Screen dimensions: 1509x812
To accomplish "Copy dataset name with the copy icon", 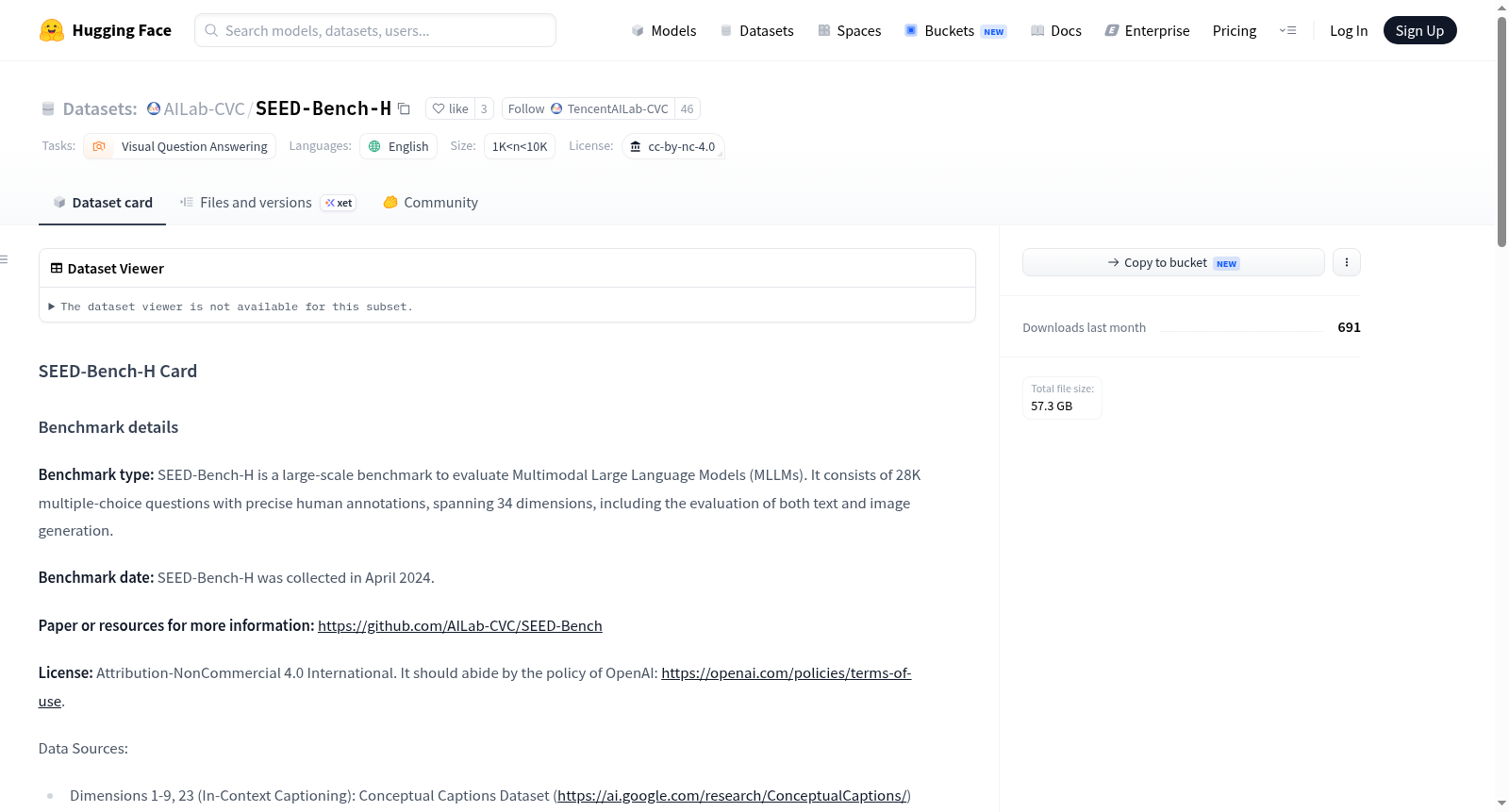I will [404, 108].
